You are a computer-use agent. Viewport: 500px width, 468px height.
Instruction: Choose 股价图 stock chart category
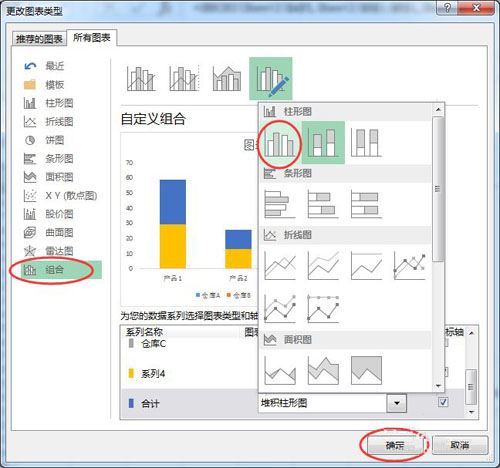(61, 214)
